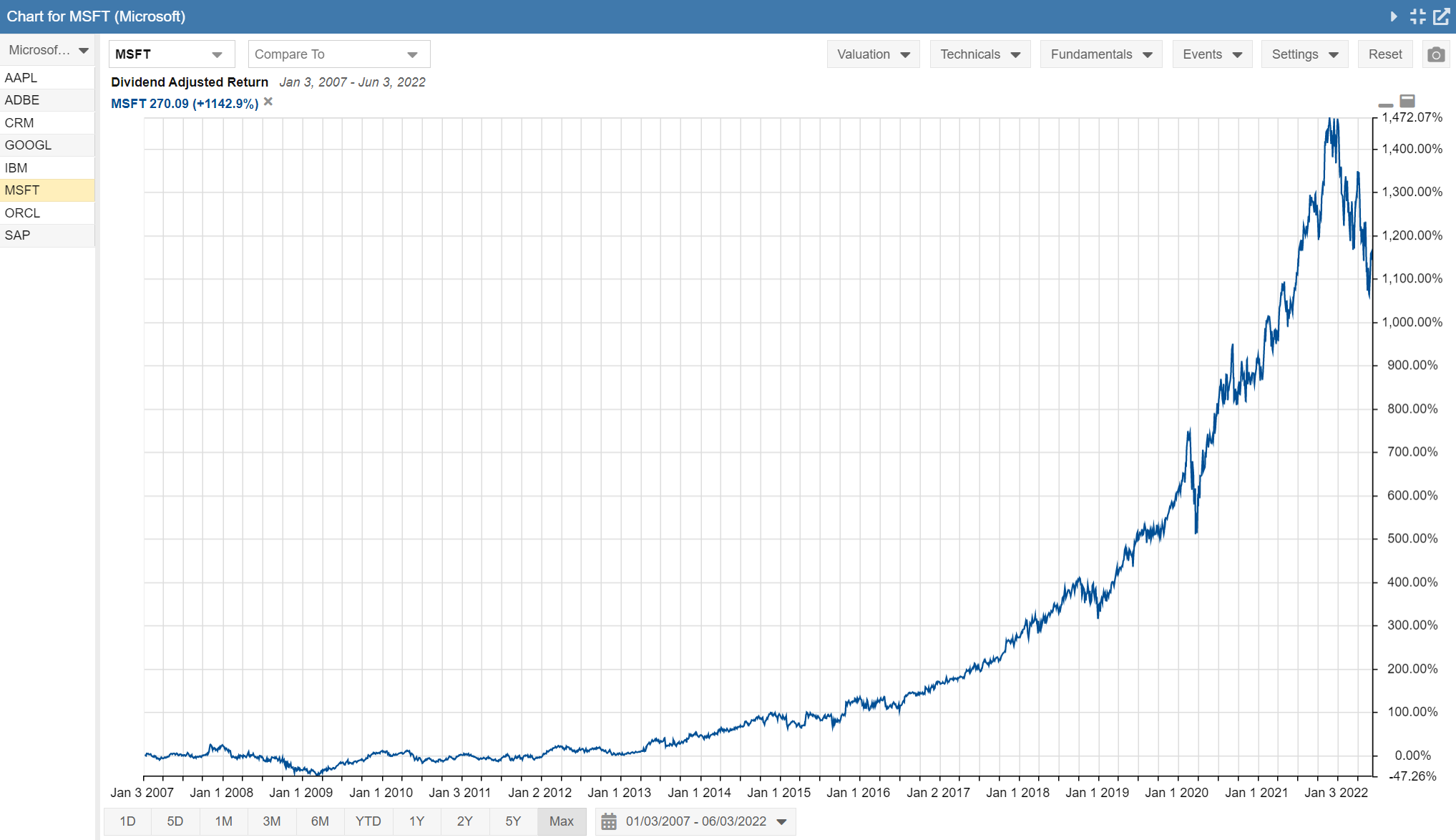Viewport: 1456px width, 840px height.
Task: Click the play arrow icon in title bar
Action: click(x=1394, y=16)
